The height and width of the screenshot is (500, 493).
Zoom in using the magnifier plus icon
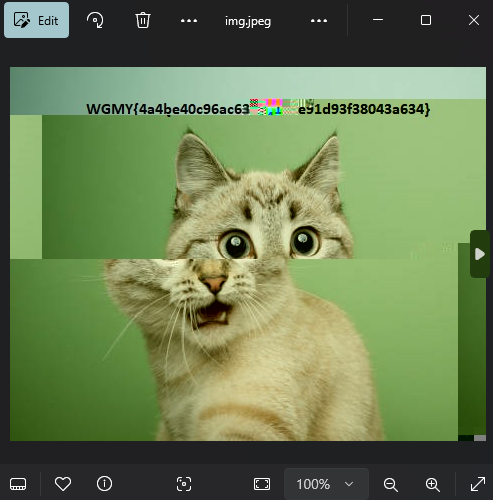(433, 484)
